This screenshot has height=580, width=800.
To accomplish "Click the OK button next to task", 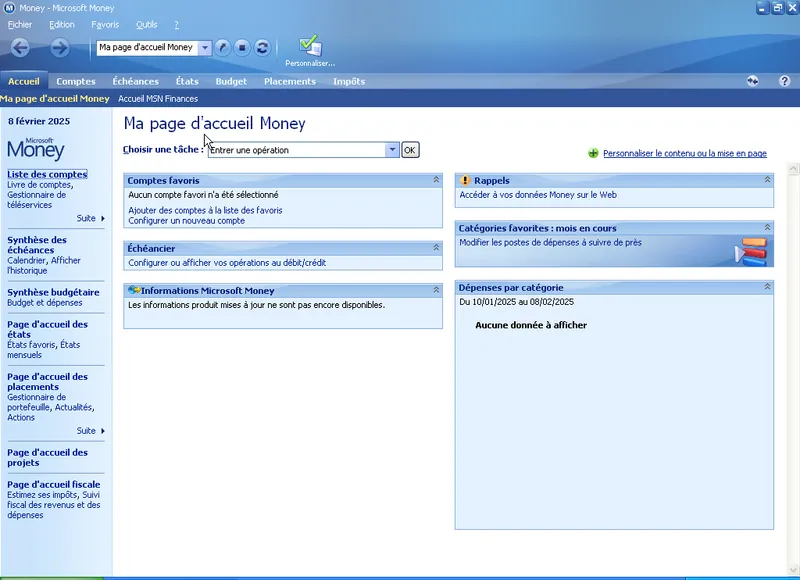I will click(410, 150).
